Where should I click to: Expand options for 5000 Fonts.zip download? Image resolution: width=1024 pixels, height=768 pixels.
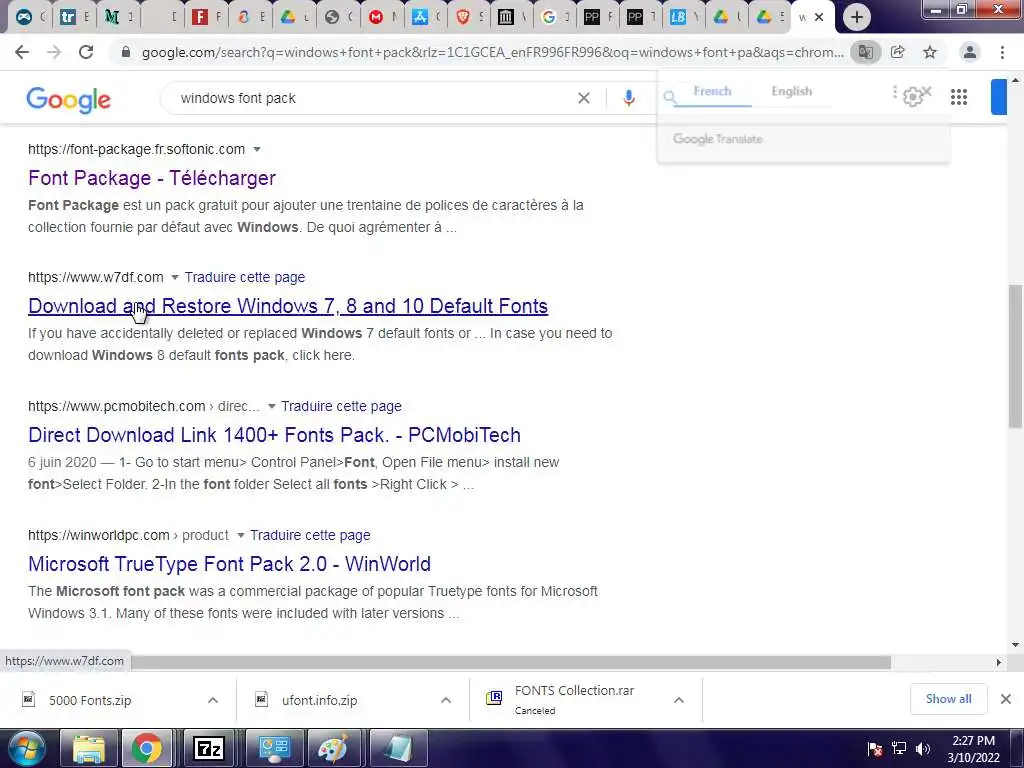213,700
